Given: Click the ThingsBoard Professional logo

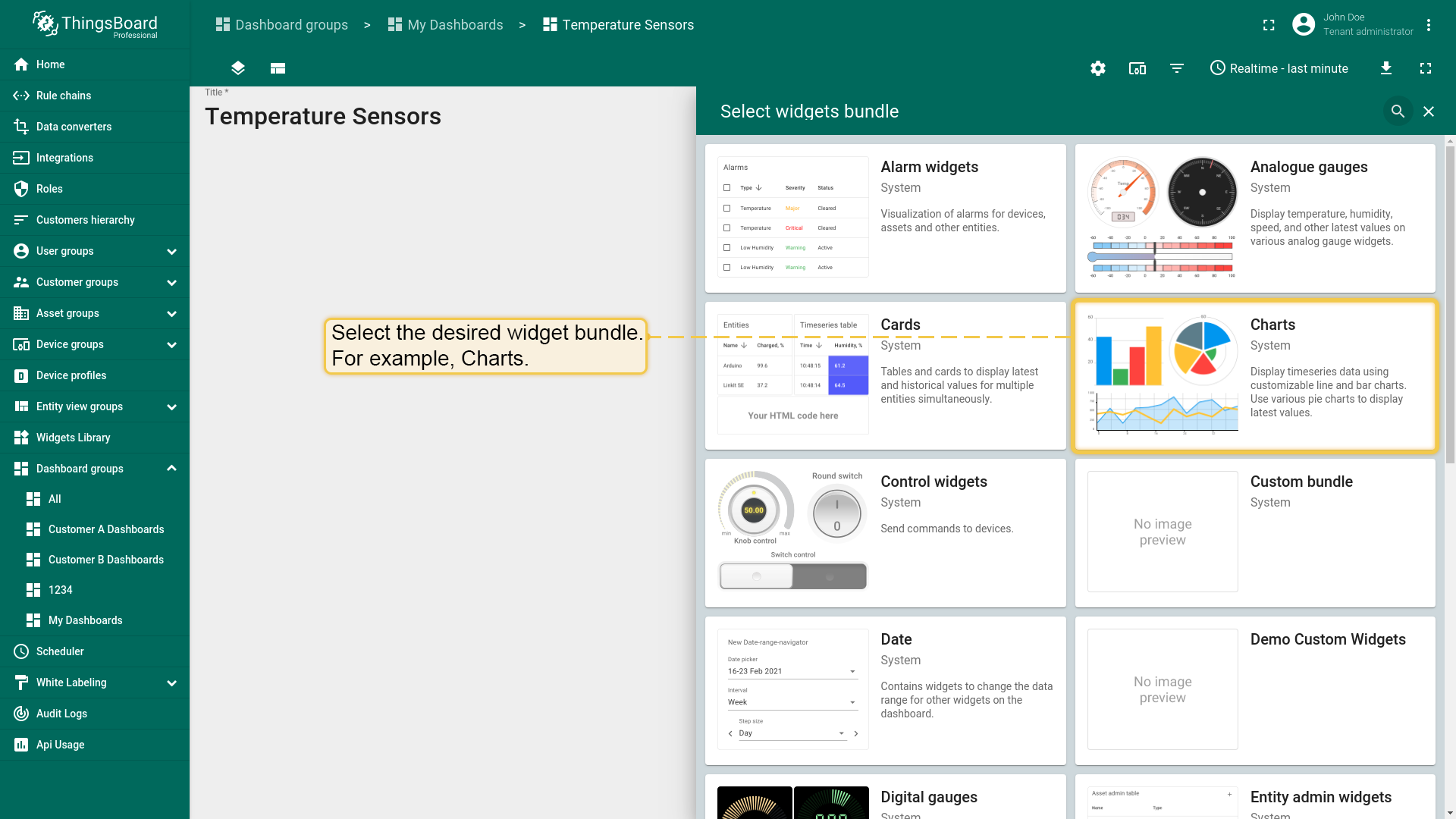Looking at the screenshot, I should click(x=95, y=25).
